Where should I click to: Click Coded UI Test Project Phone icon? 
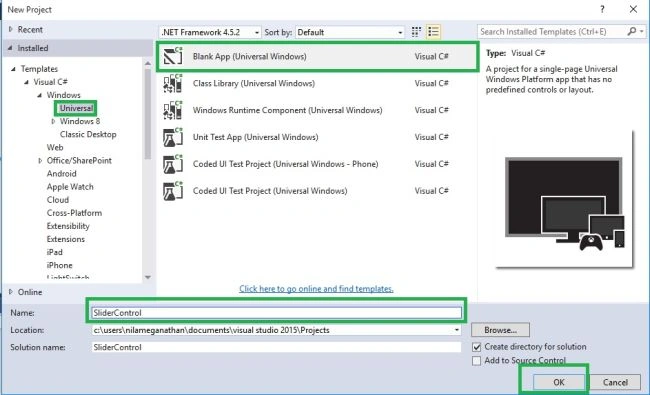(173, 164)
